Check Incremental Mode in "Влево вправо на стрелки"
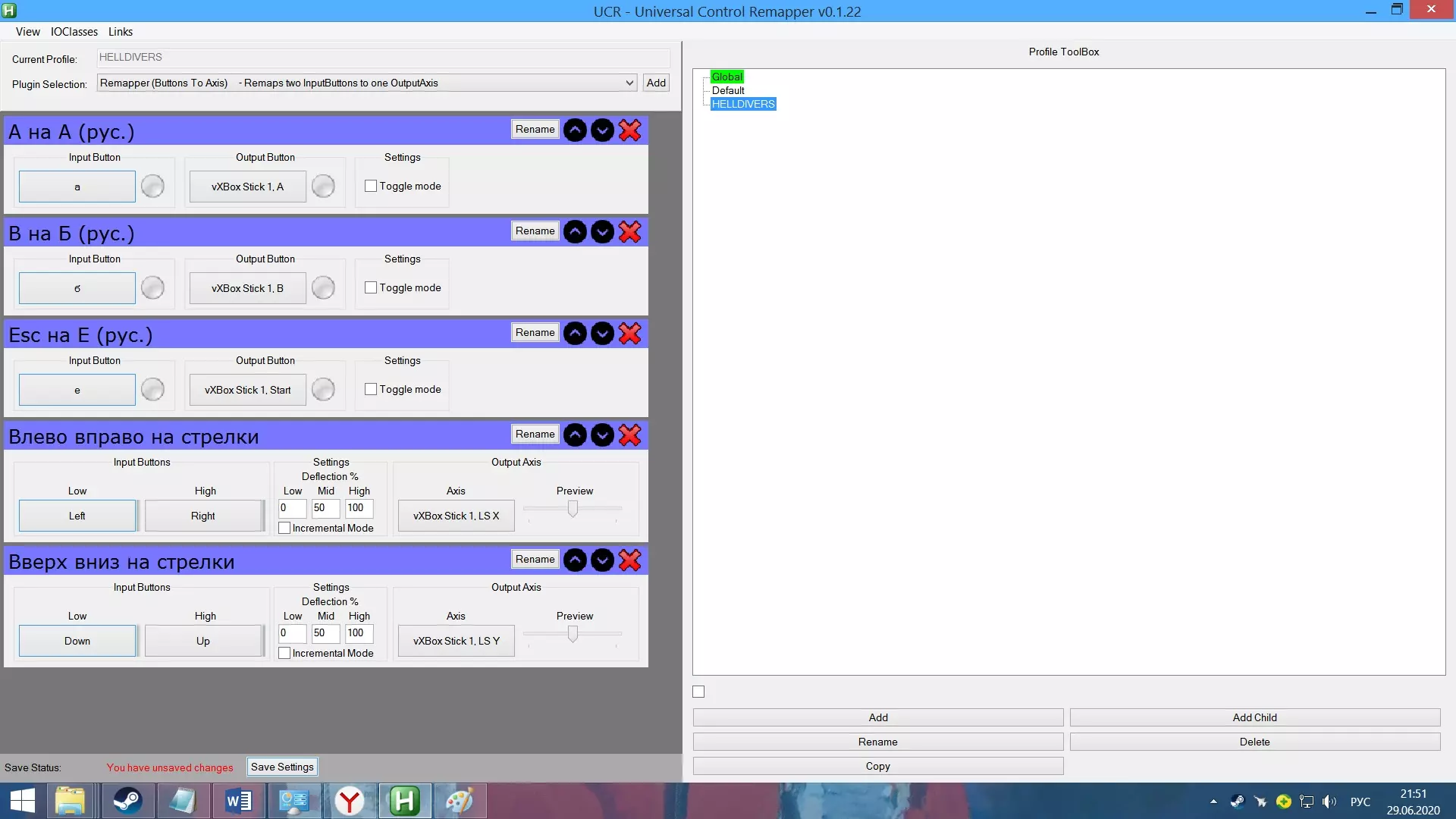This screenshot has width=1456, height=819. (x=284, y=529)
